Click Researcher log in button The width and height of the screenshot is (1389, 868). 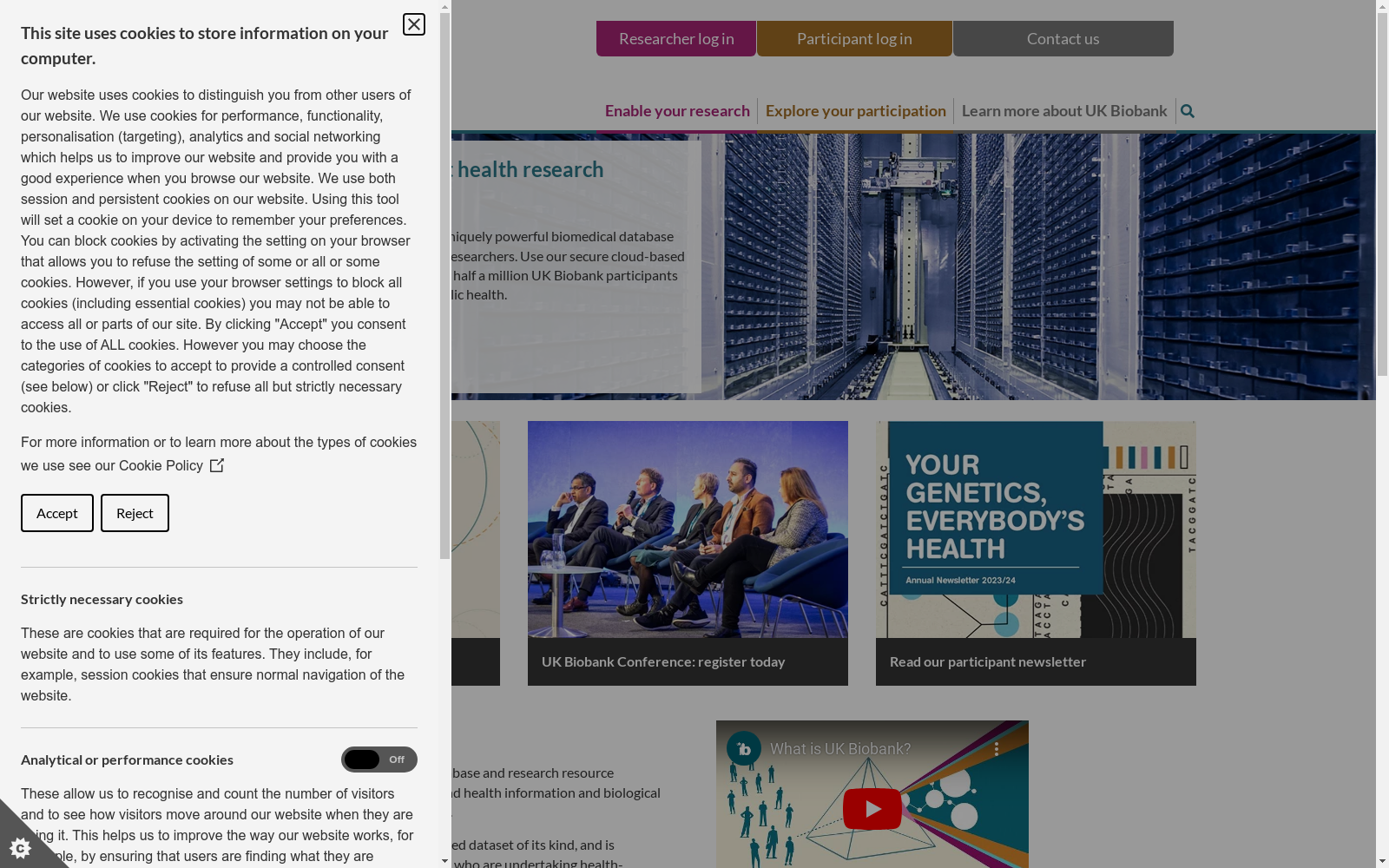676,38
